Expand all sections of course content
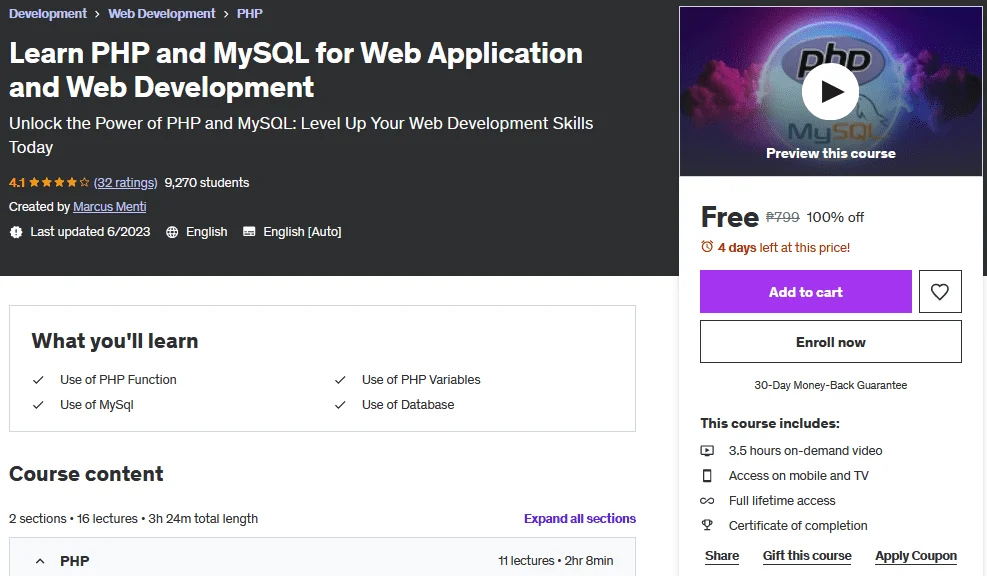 [x=580, y=518]
